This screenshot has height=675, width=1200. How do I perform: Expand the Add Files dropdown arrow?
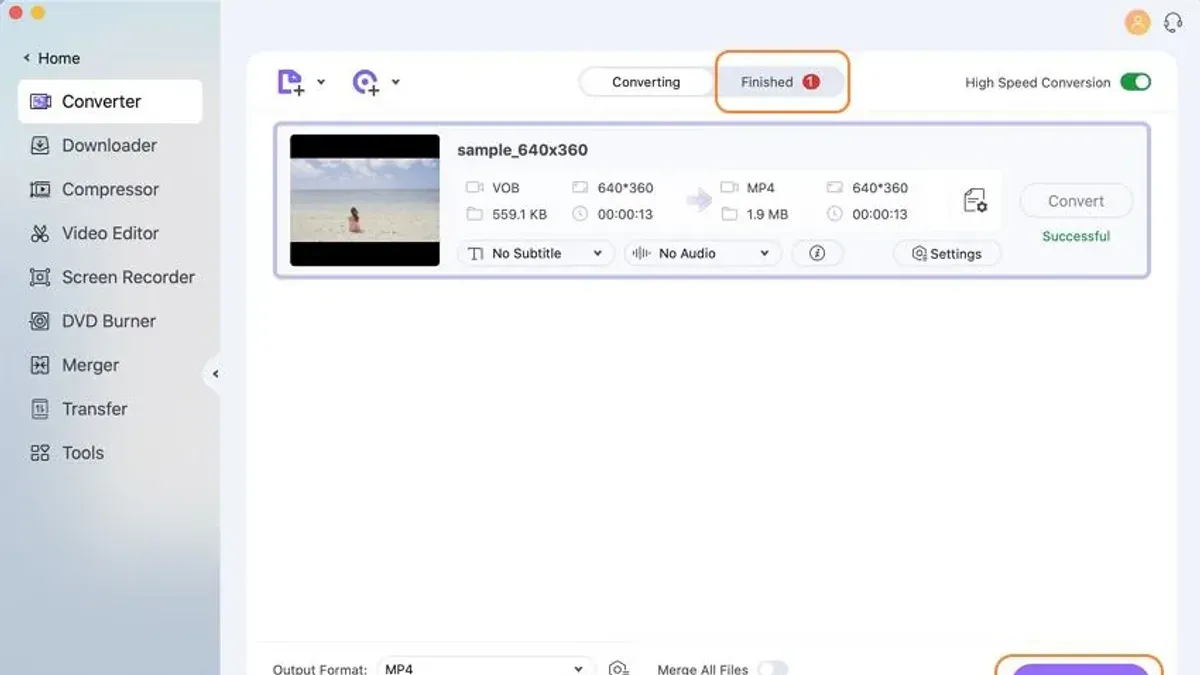click(321, 82)
